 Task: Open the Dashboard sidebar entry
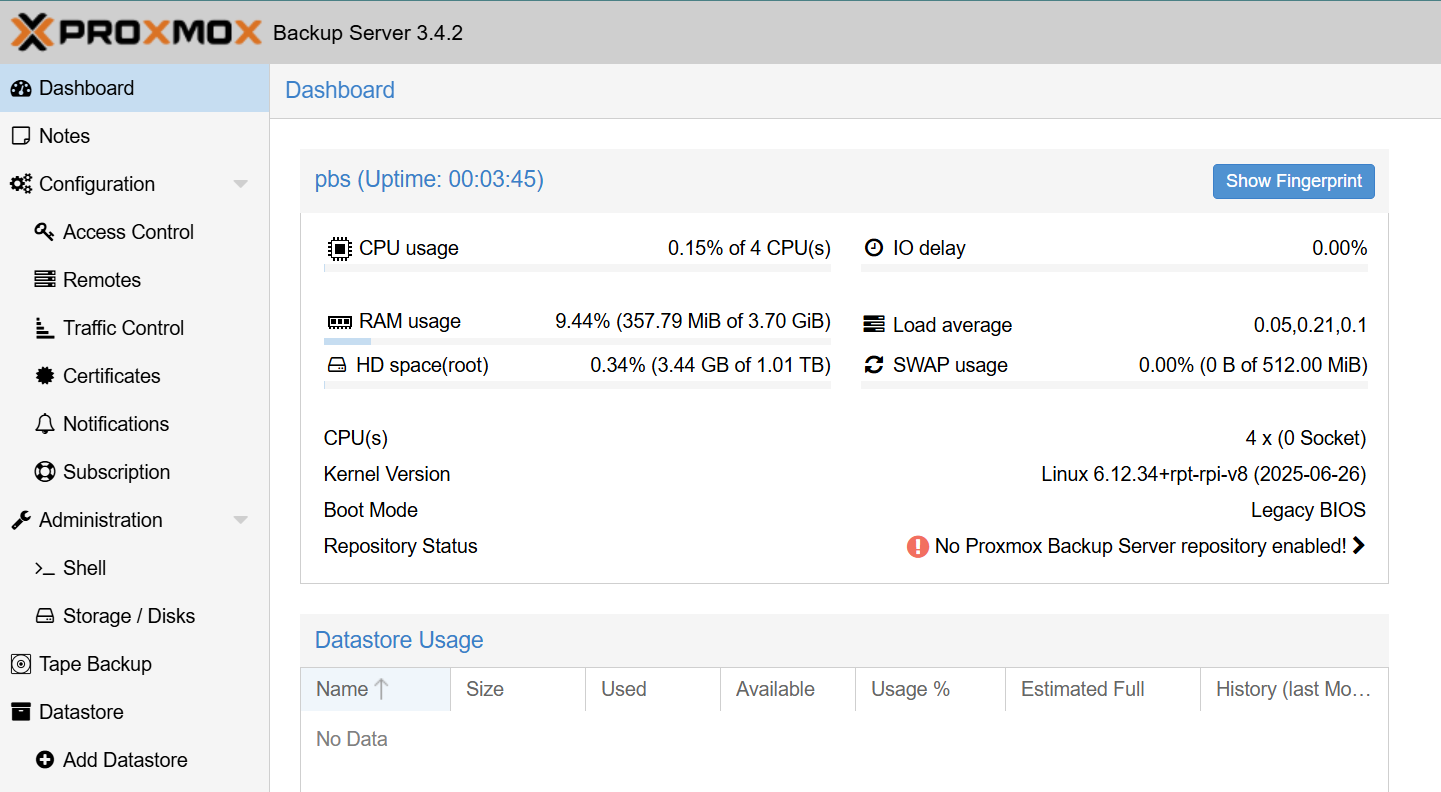[x=134, y=88]
